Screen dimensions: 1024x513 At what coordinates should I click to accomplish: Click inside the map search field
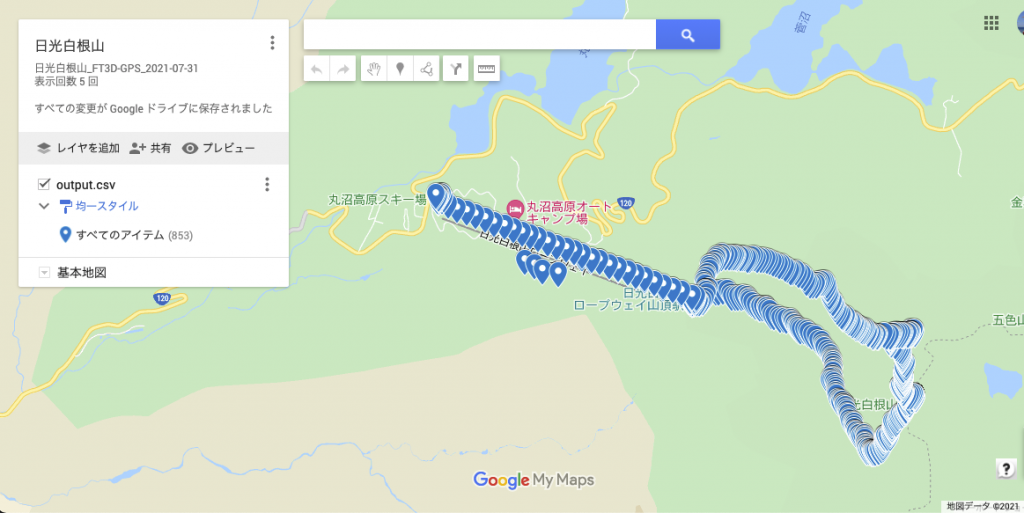(x=480, y=35)
